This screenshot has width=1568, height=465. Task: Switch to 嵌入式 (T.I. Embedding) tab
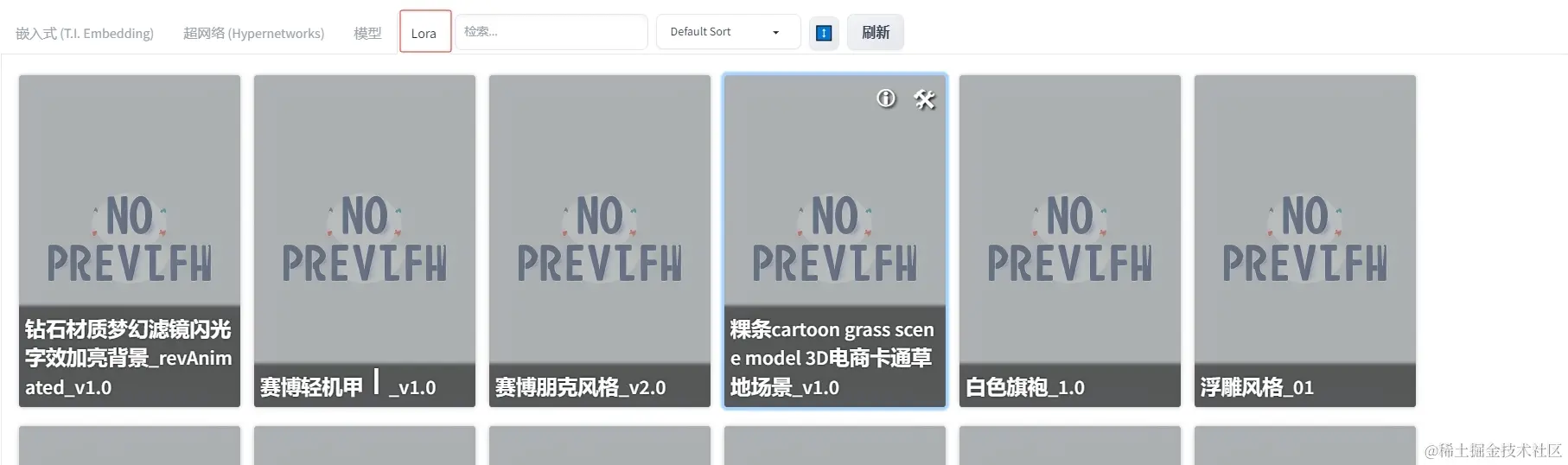tap(85, 33)
